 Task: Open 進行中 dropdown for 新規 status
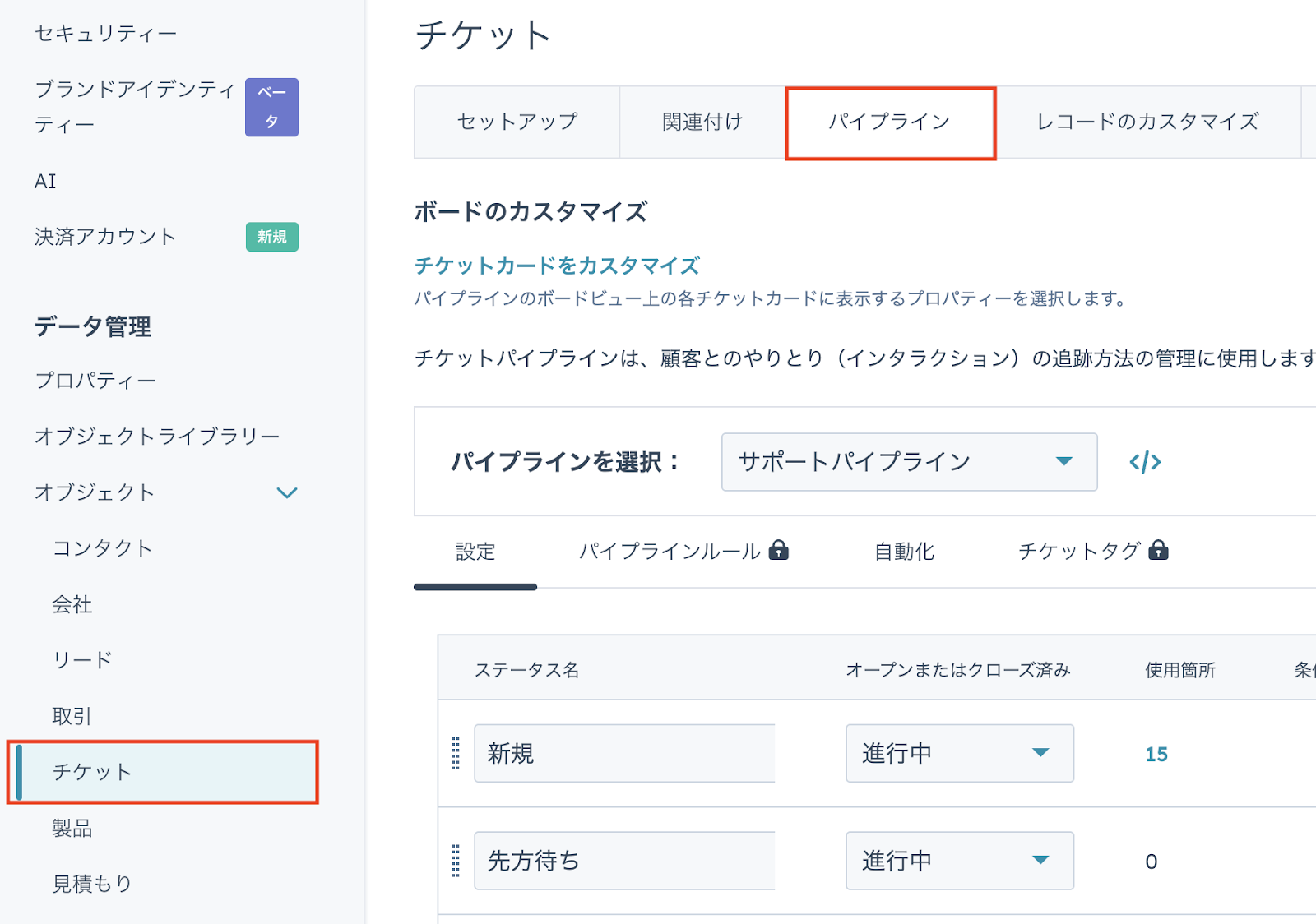[959, 753]
